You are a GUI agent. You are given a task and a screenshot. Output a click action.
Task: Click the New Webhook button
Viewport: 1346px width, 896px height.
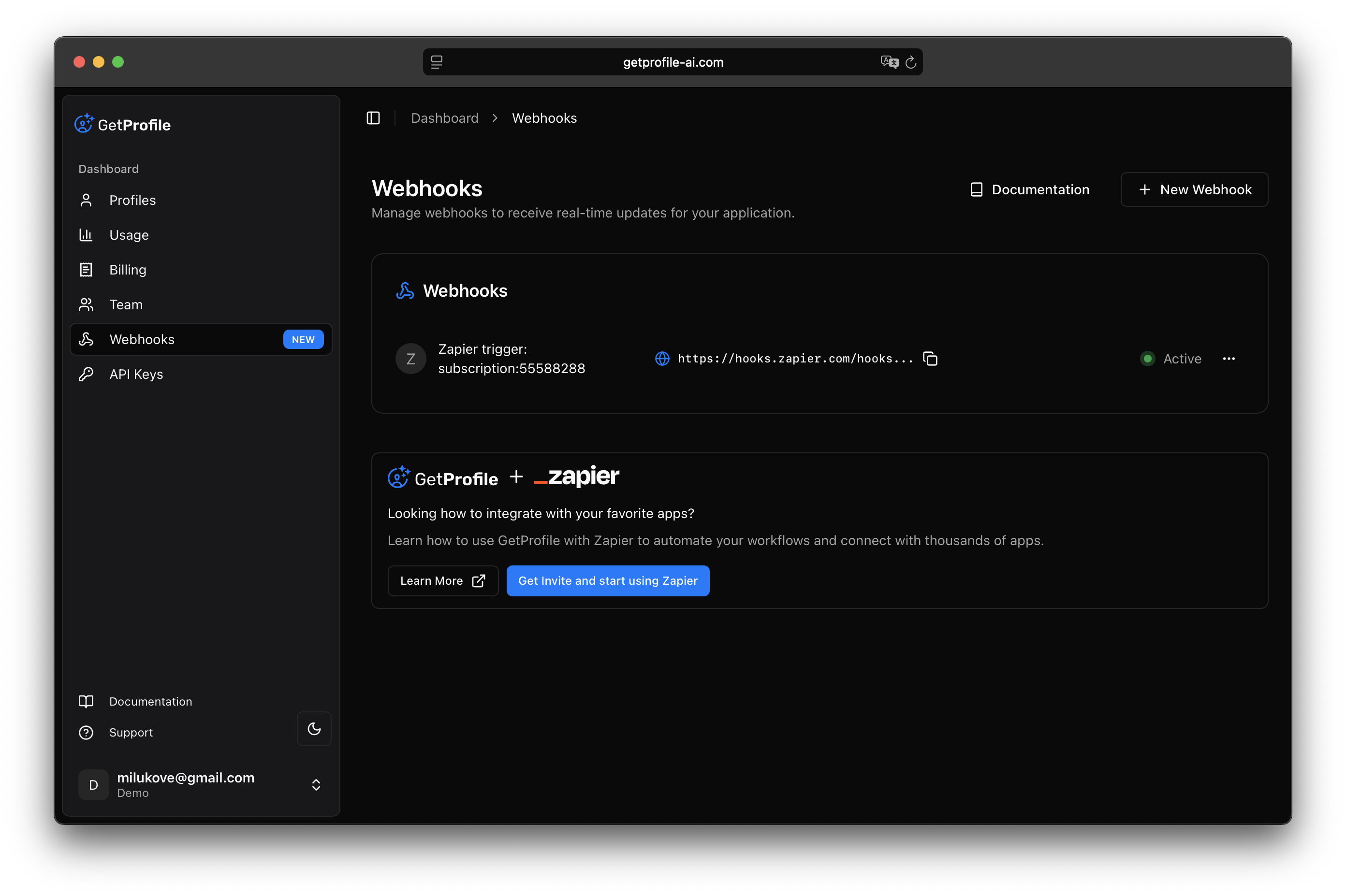click(x=1194, y=189)
